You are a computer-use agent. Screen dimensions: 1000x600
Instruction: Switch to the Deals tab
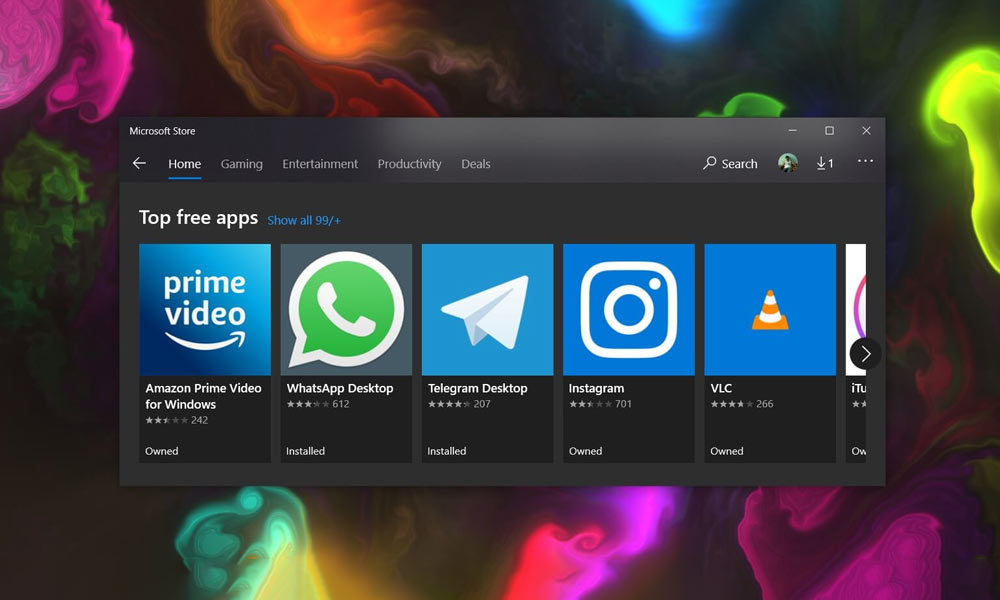coord(476,164)
